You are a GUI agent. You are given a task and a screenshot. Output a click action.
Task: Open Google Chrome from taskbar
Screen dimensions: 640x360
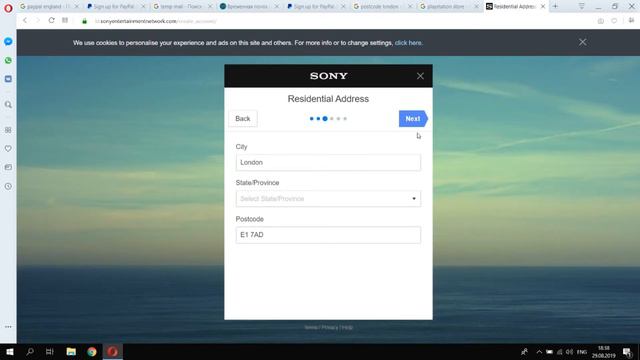[92, 351]
